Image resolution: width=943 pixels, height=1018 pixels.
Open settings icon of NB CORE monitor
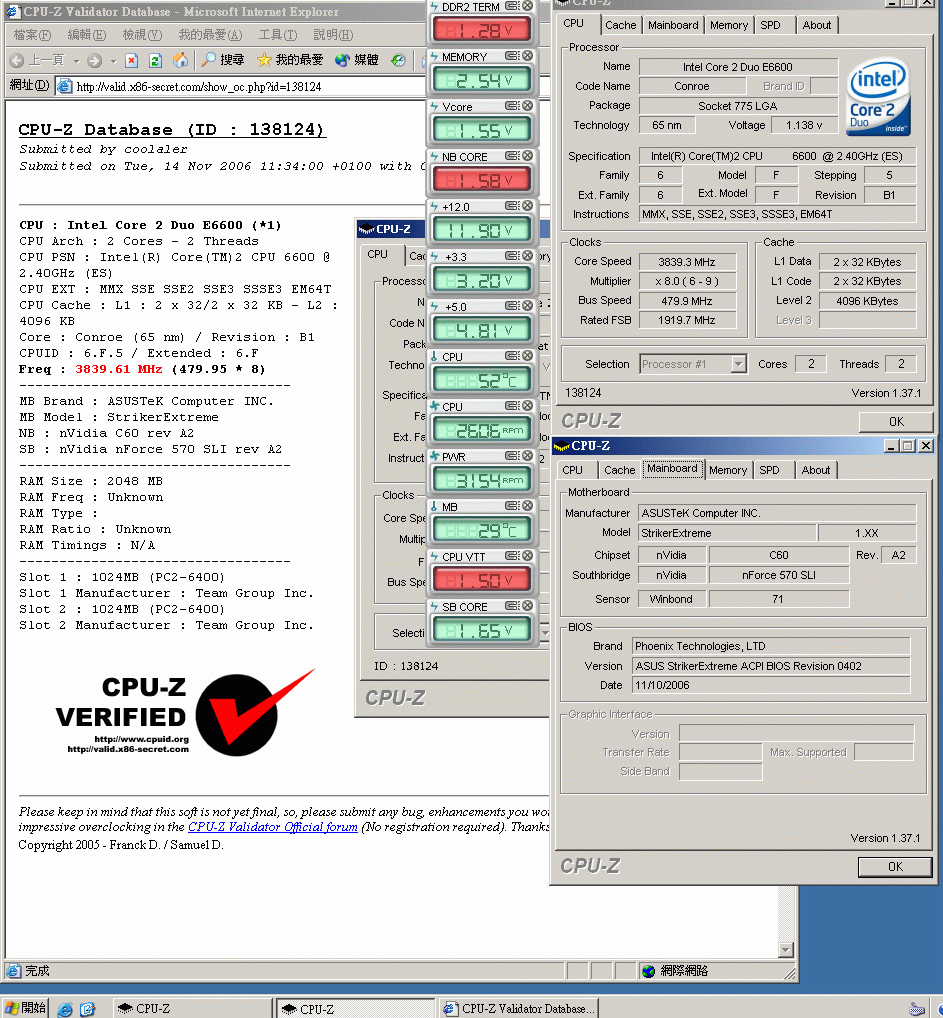[x=512, y=156]
